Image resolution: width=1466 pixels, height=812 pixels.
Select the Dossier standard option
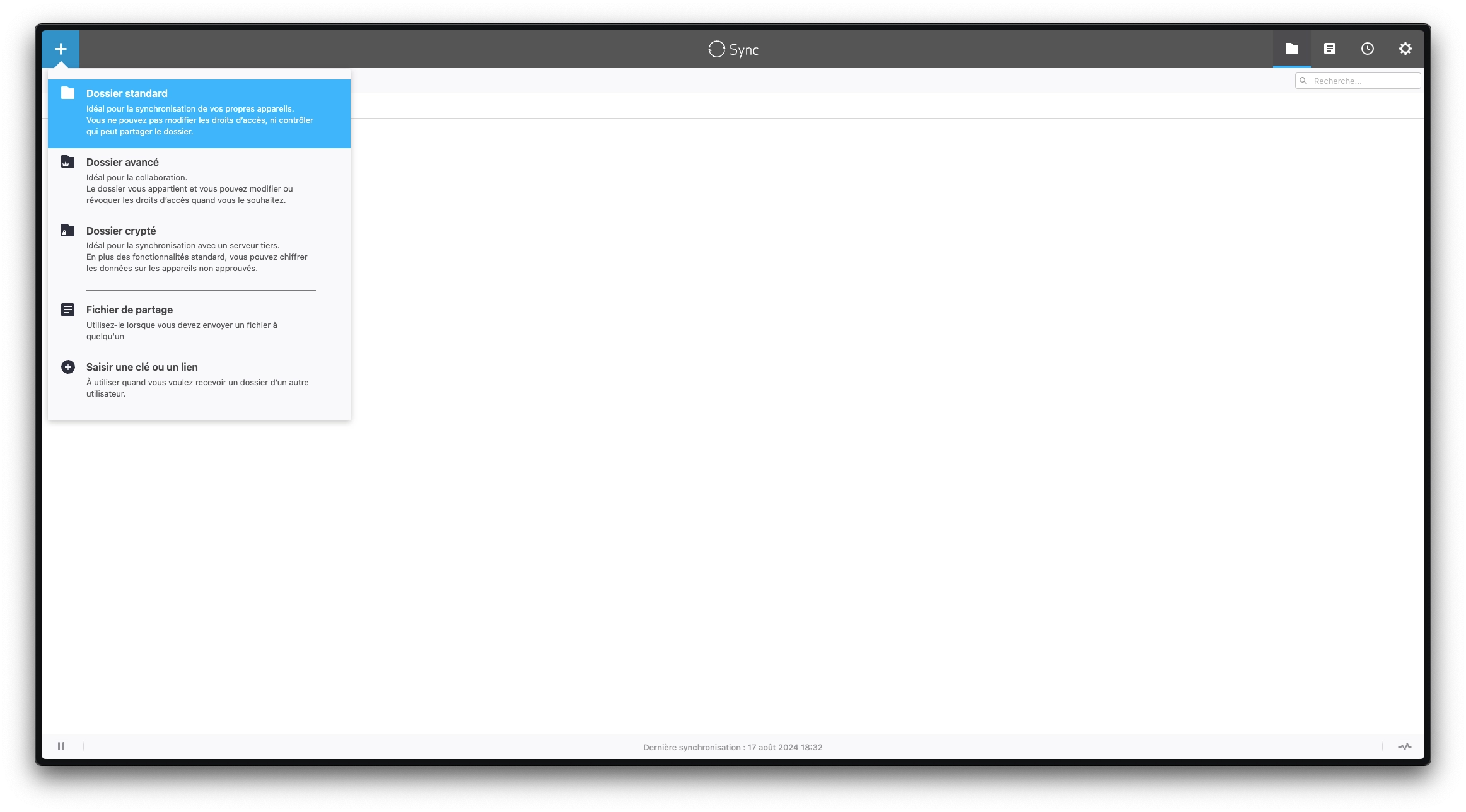click(199, 113)
